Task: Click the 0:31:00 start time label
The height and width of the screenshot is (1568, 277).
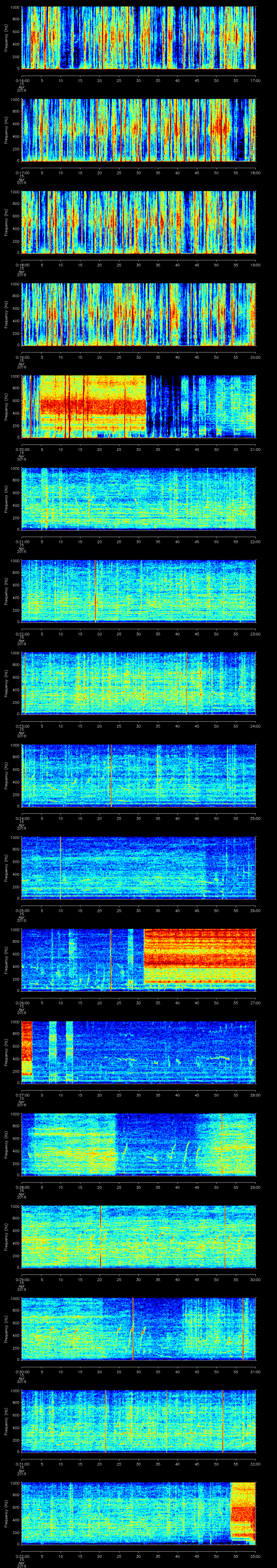Action: pyautogui.click(x=22, y=1463)
